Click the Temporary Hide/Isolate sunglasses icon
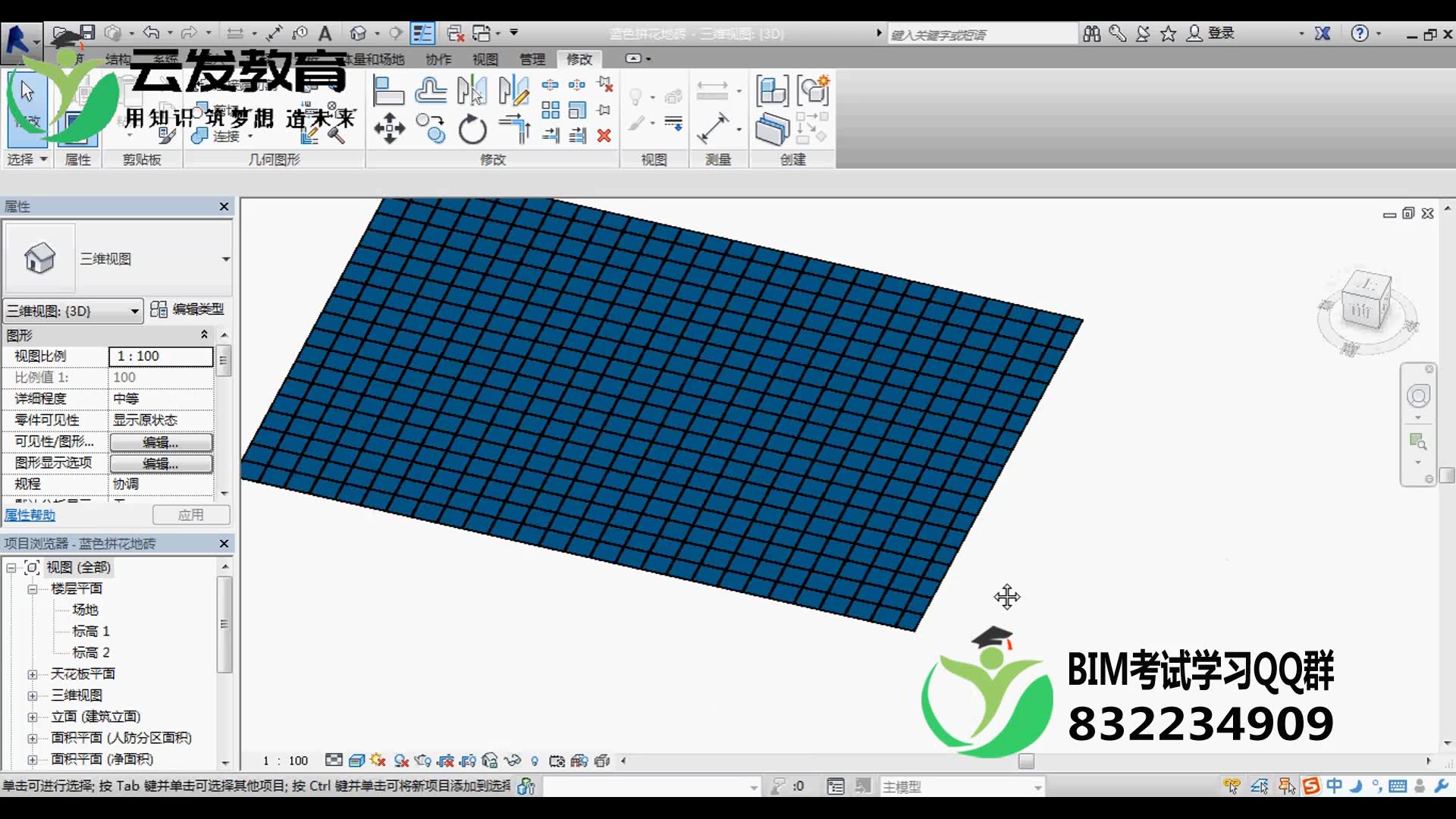This screenshot has height=819, width=1456. pyautogui.click(x=513, y=761)
